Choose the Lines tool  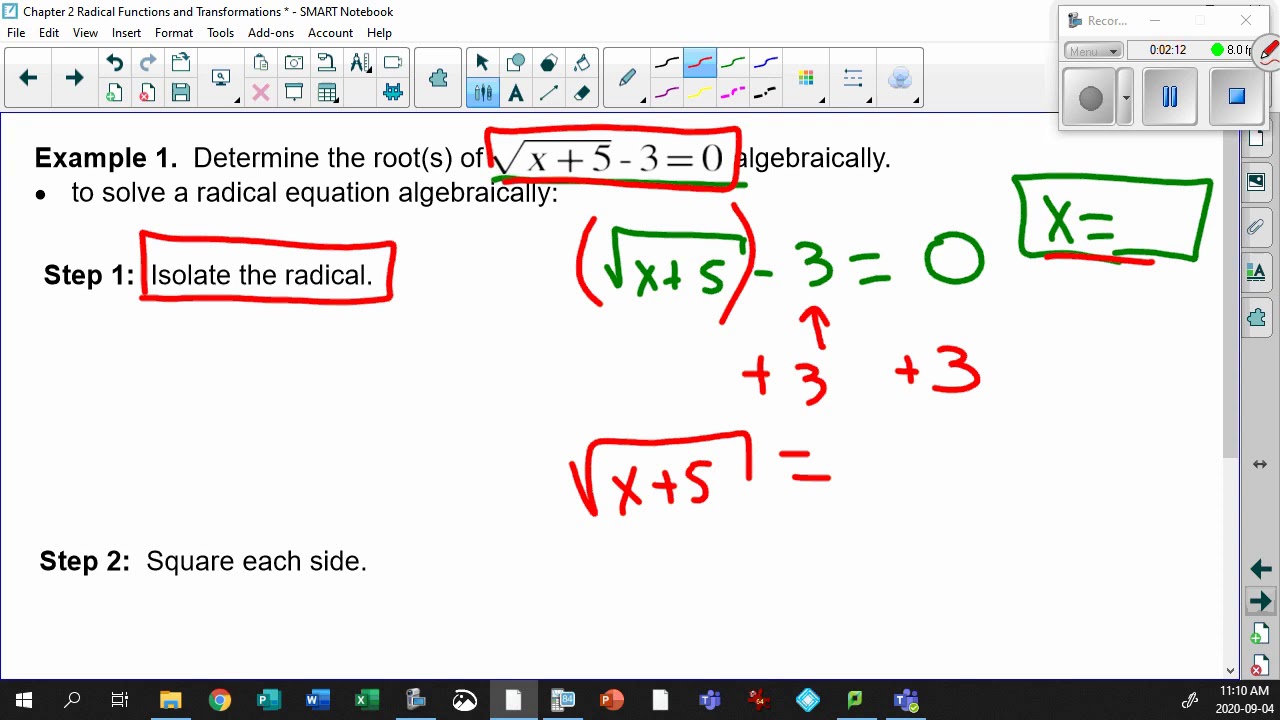[x=548, y=93]
